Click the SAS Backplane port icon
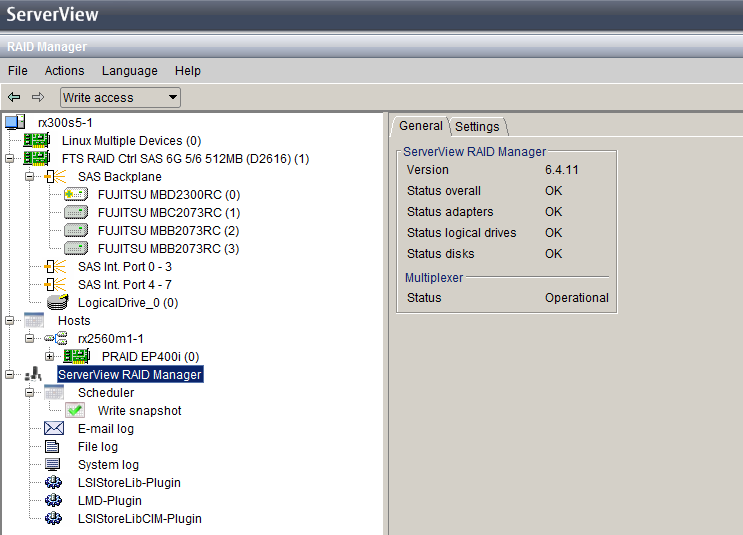 [55, 176]
